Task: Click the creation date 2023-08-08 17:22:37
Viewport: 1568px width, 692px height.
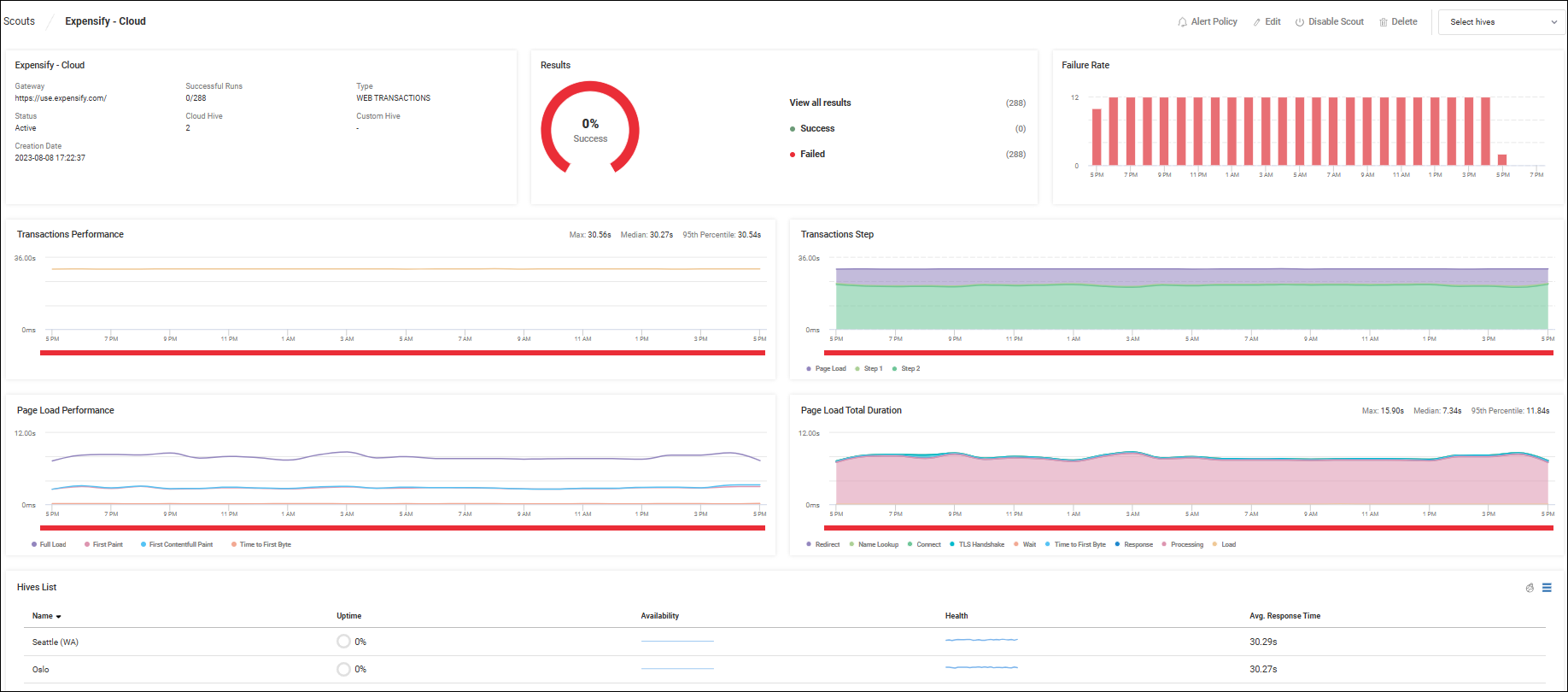Action: coord(50,158)
